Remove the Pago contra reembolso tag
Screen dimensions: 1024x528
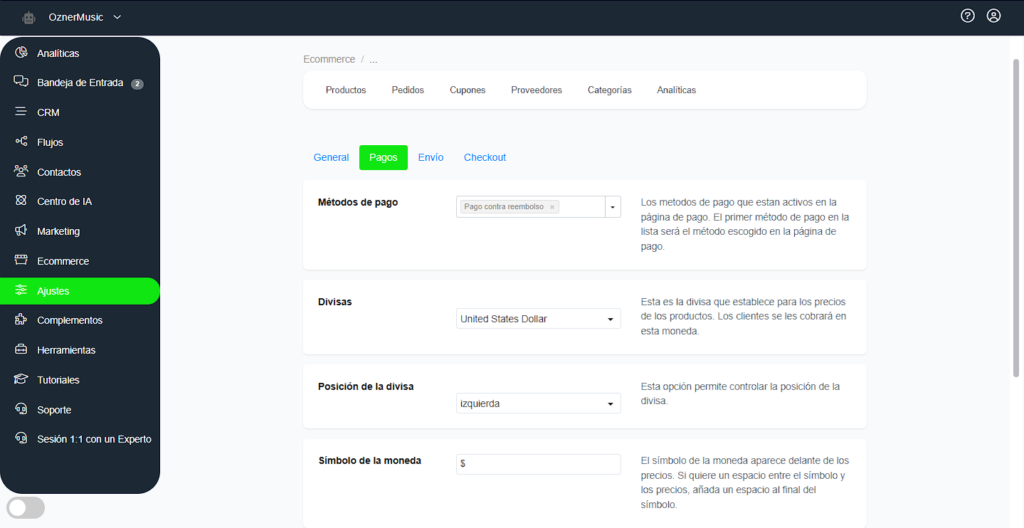[552, 207]
